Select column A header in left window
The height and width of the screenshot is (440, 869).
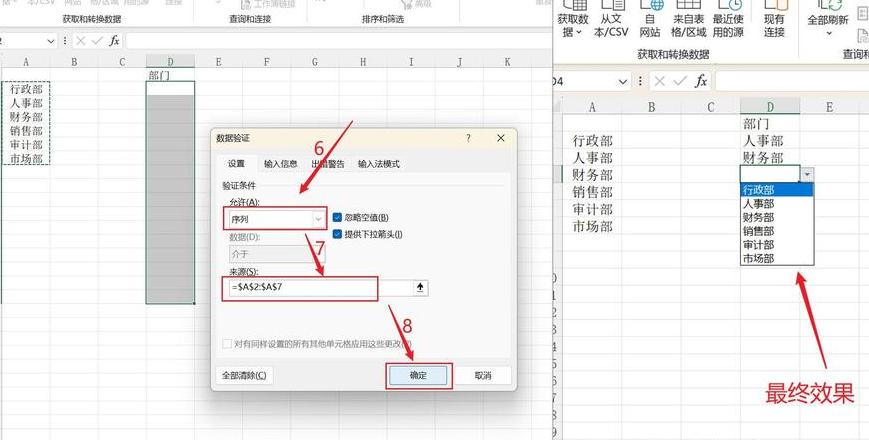tap(25, 62)
